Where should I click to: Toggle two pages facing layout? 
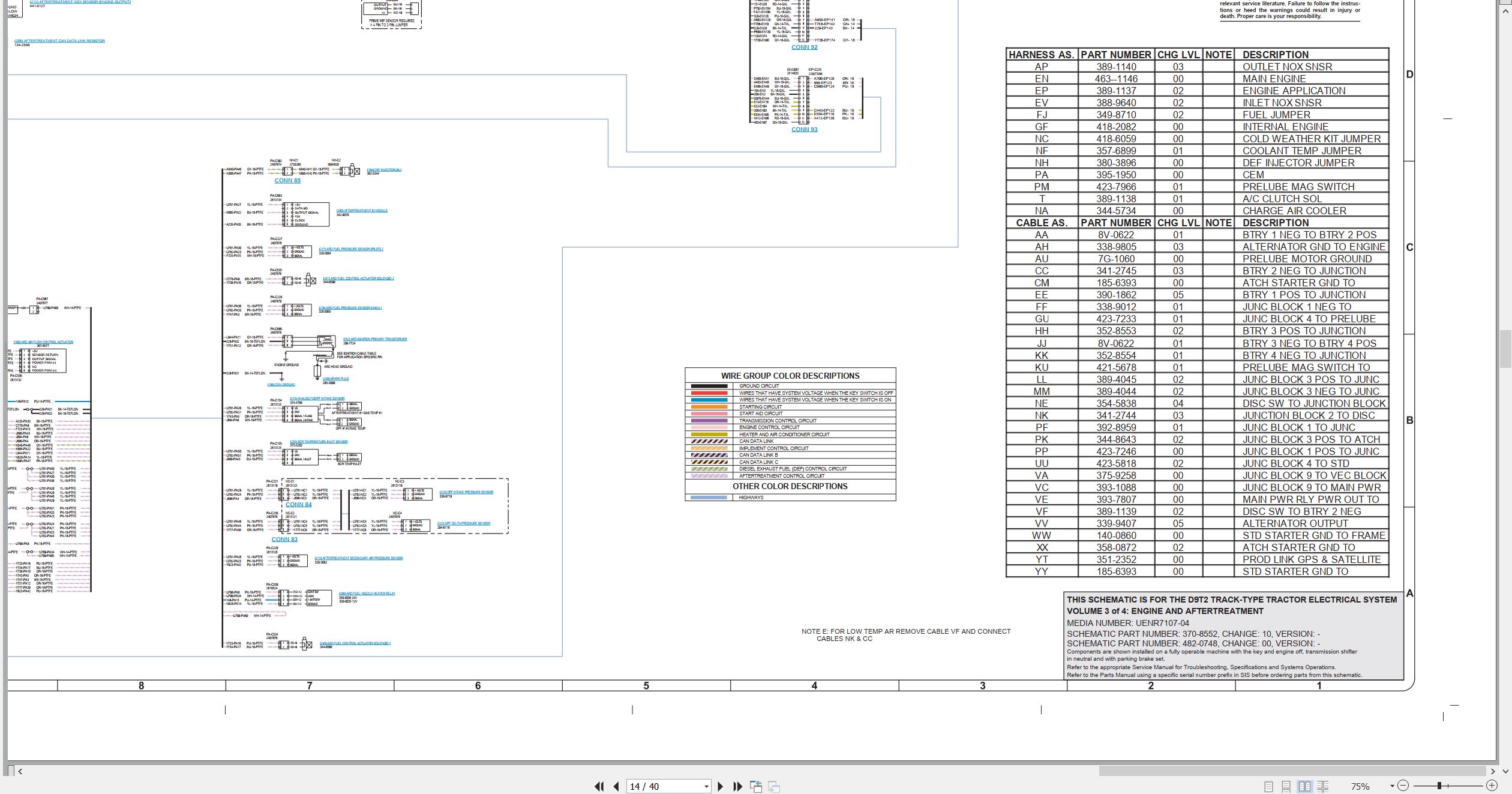[x=1305, y=786]
